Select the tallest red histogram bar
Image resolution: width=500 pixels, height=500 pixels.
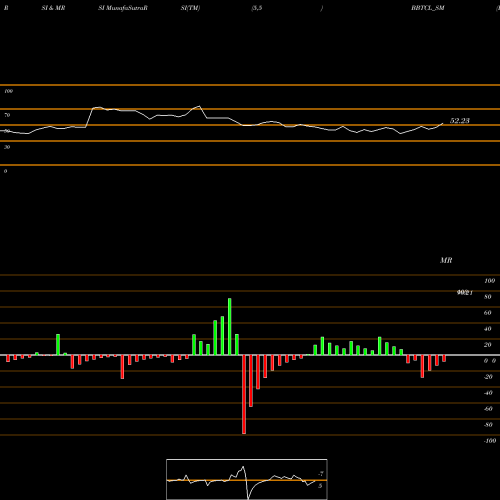(244, 394)
